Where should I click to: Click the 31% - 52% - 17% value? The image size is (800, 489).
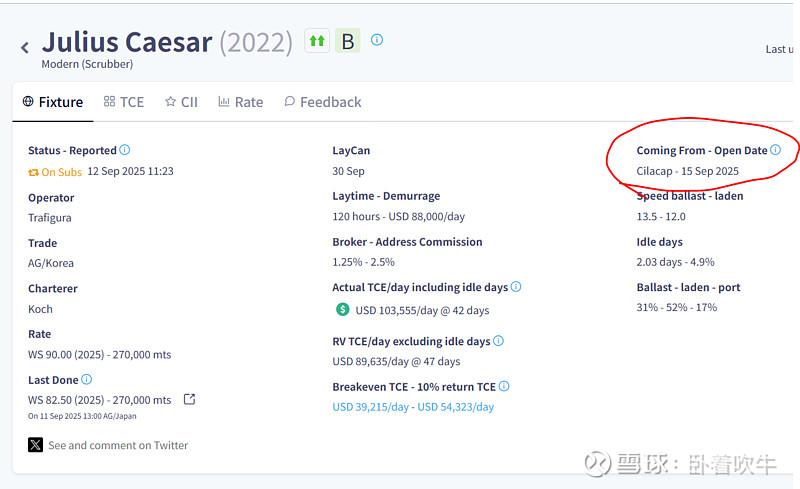[677, 307]
